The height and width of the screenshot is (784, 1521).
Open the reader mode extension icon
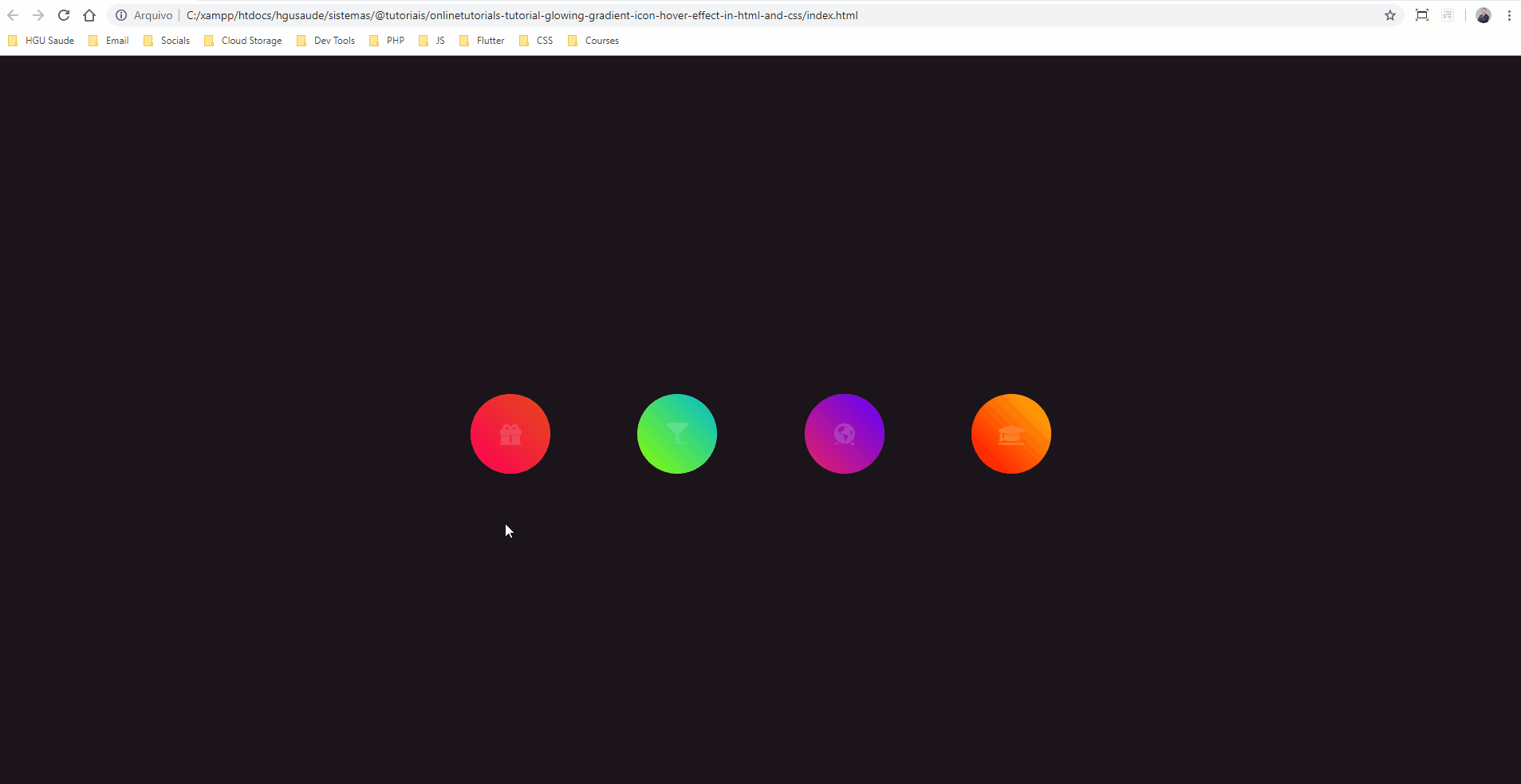click(1448, 15)
